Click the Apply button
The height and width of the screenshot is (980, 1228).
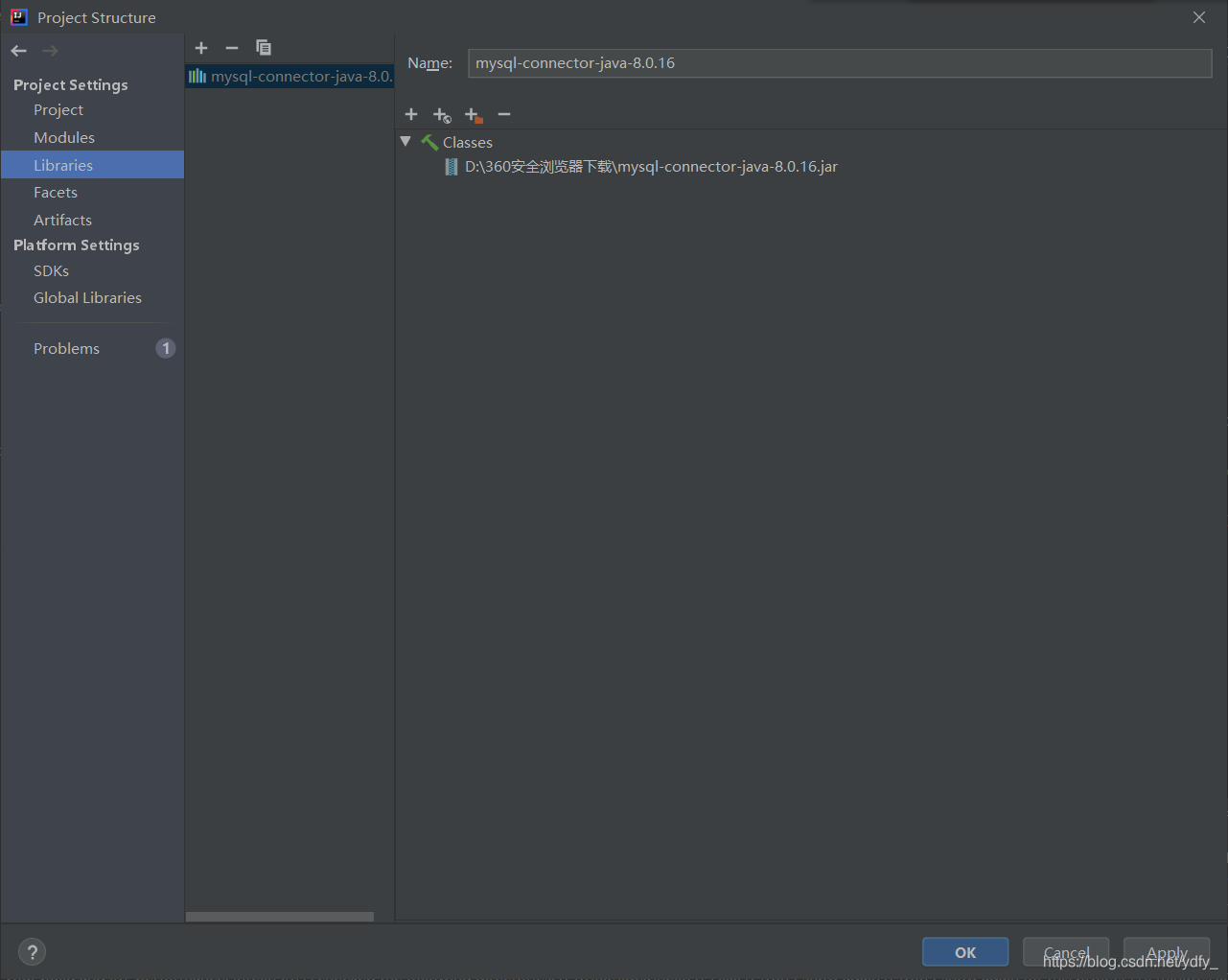1167,952
